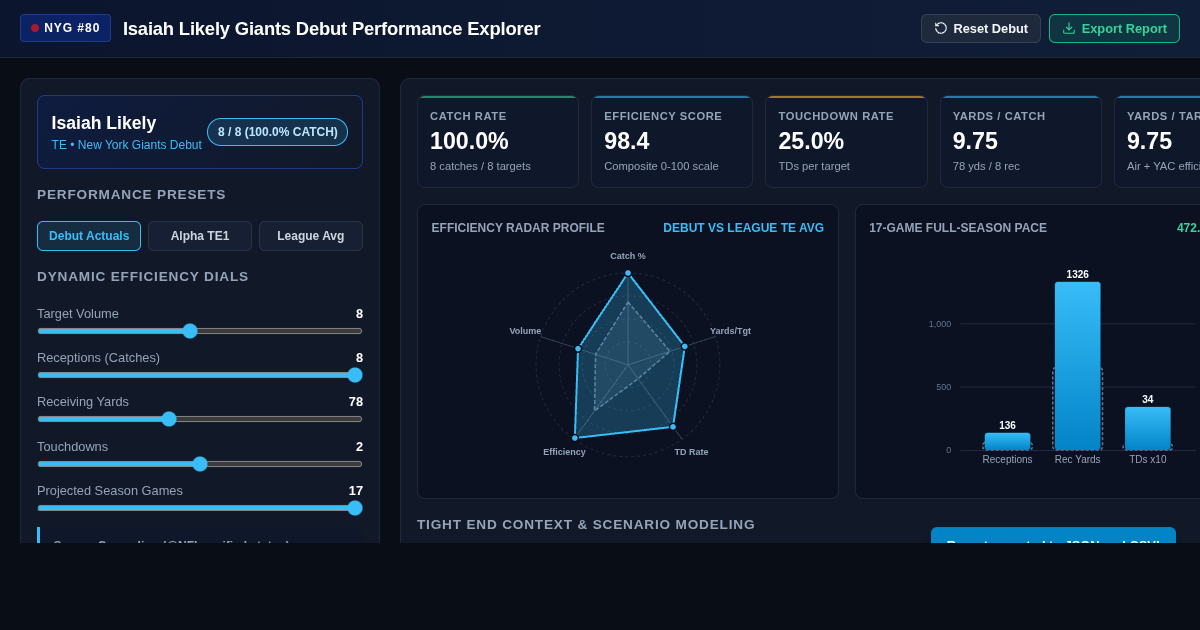Click the Catch Rate stat card
Viewport: 1200px width, 630px height.
click(498, 141)
